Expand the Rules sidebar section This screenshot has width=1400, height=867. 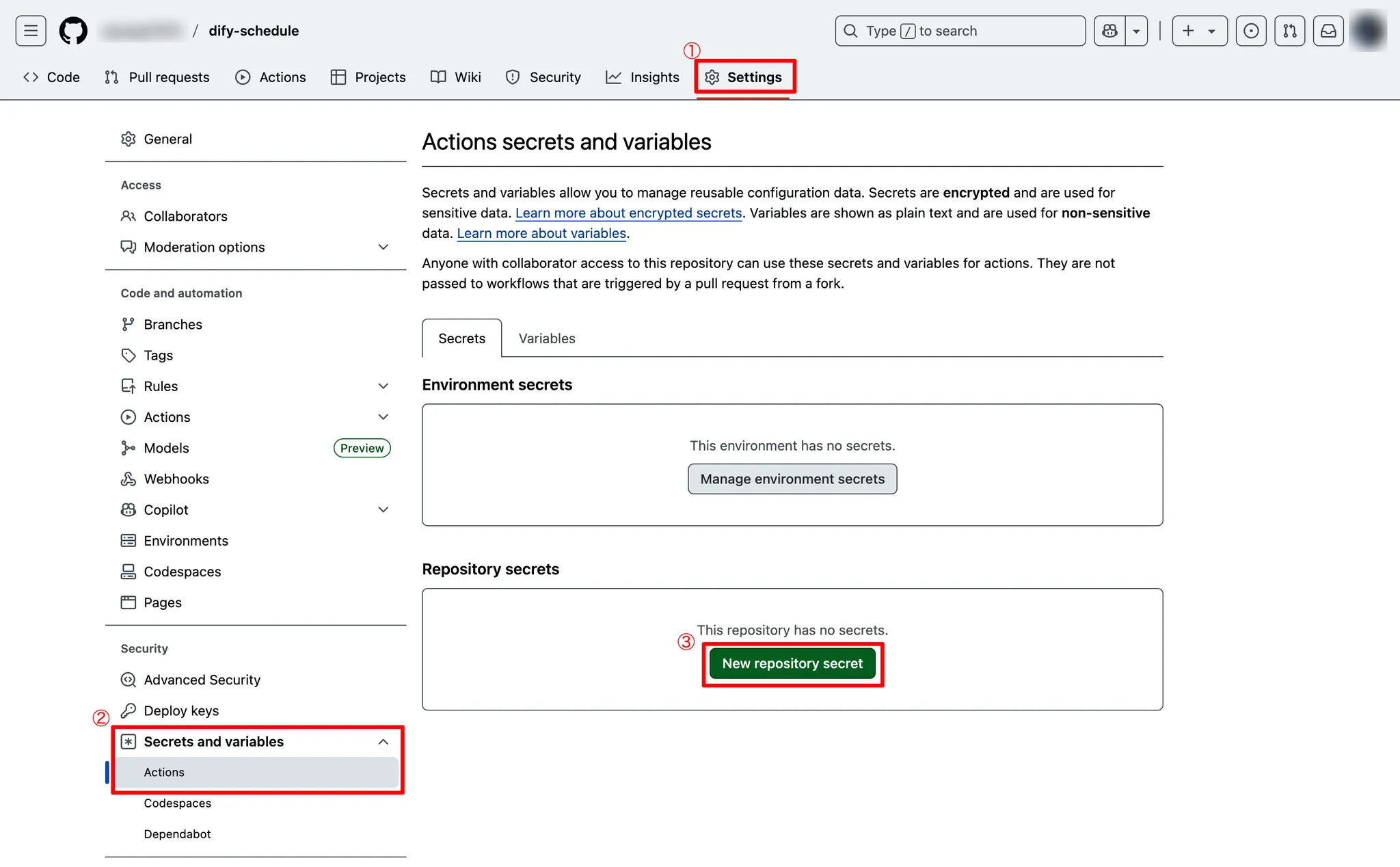pyautogui.click(x=383, y=386)
